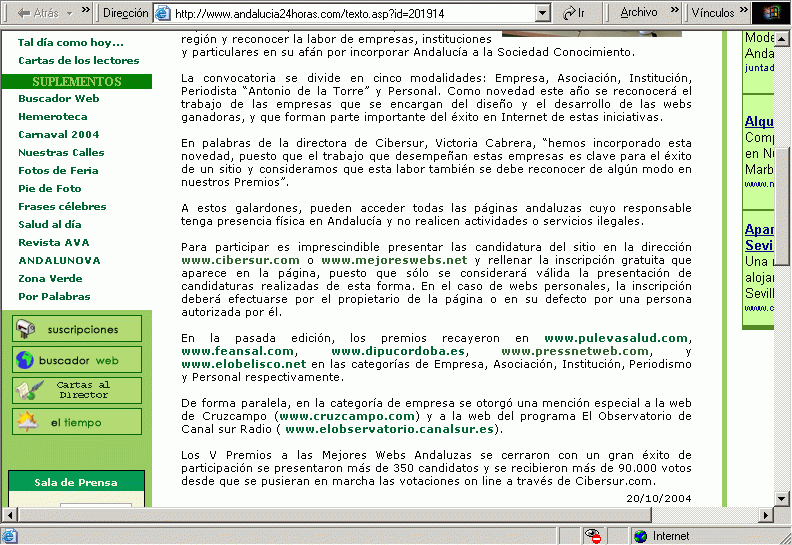Viewport: 792px width, 545px height.
Task: Open Tal día como hoy link
Action: 71,42
